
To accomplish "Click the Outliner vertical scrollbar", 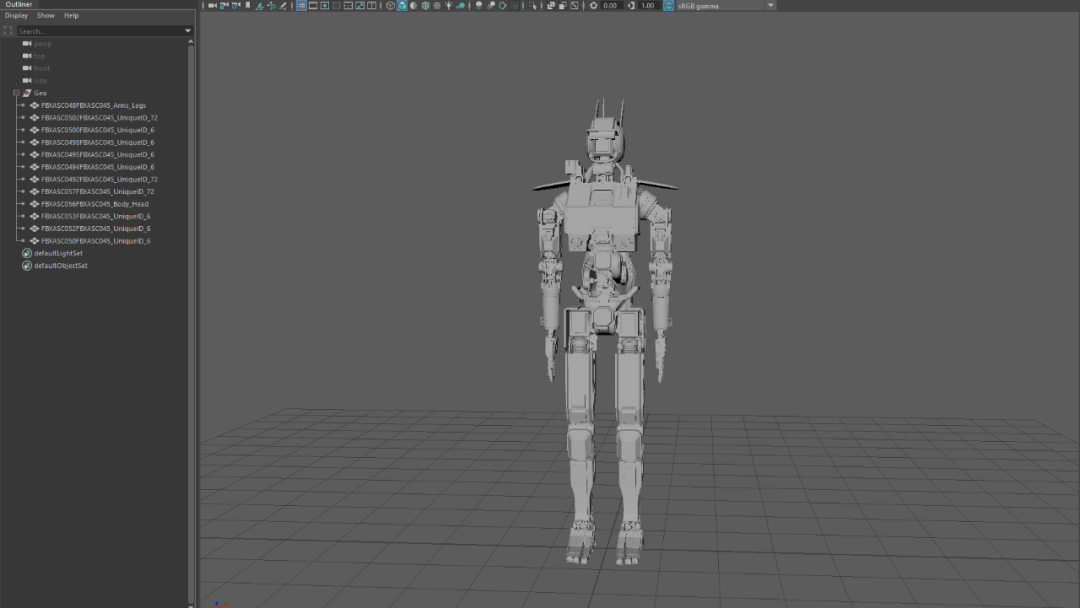I will pyautogui.click(x=192, y=300).
